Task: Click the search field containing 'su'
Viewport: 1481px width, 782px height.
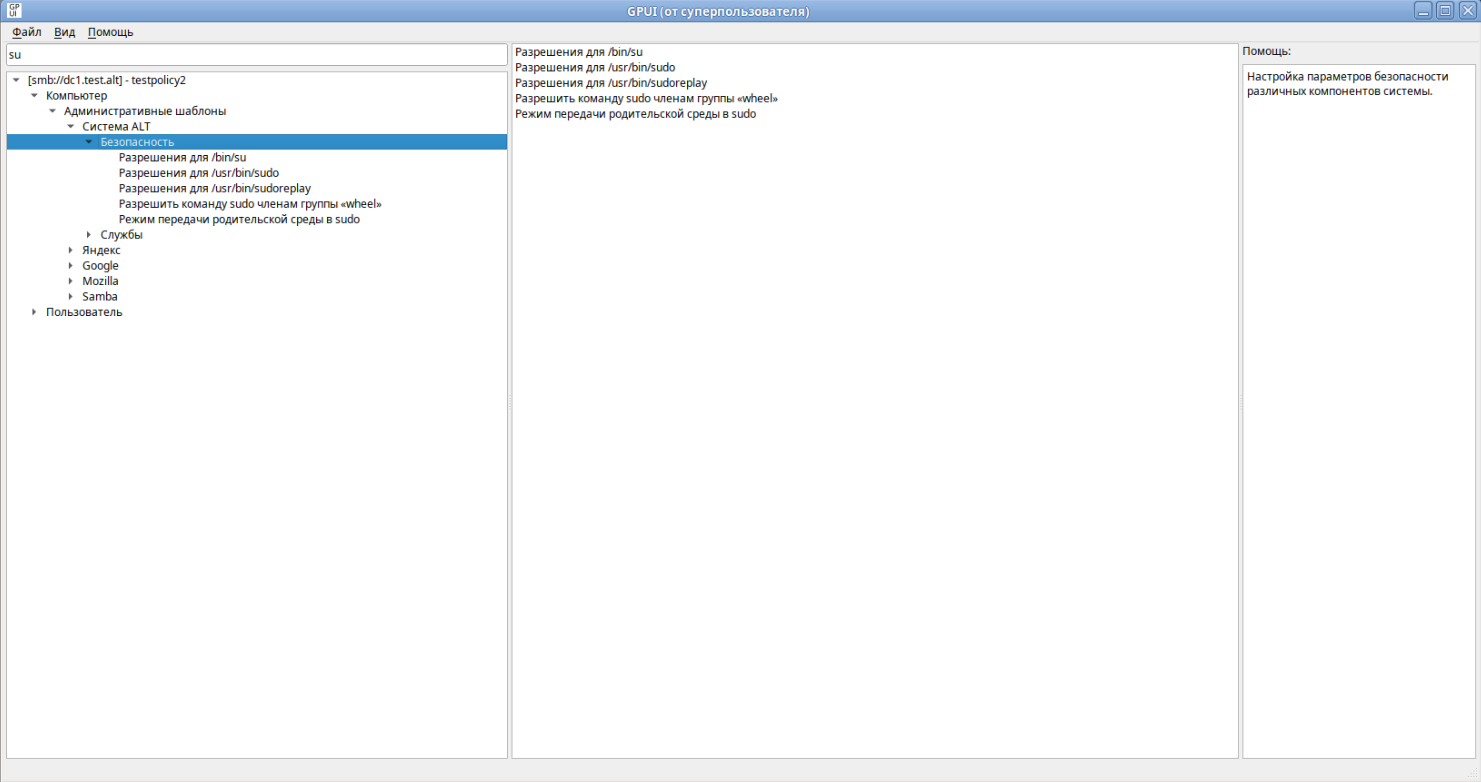Action: (257, 55)
